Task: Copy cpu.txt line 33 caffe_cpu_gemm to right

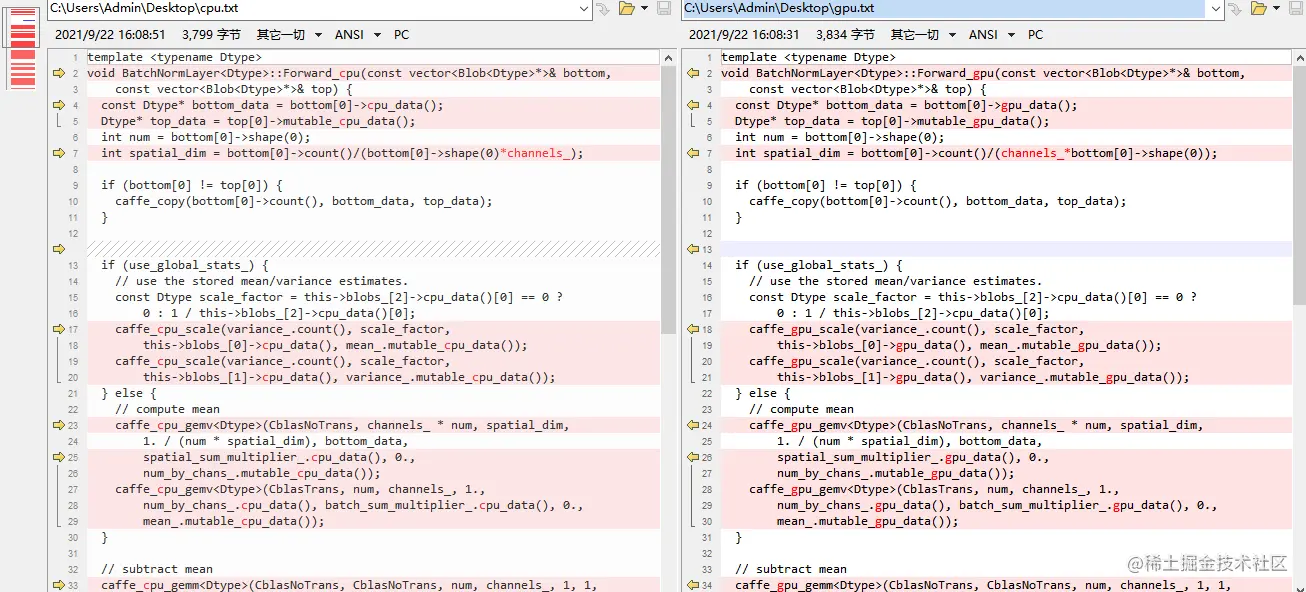Action: click(57, 585)
